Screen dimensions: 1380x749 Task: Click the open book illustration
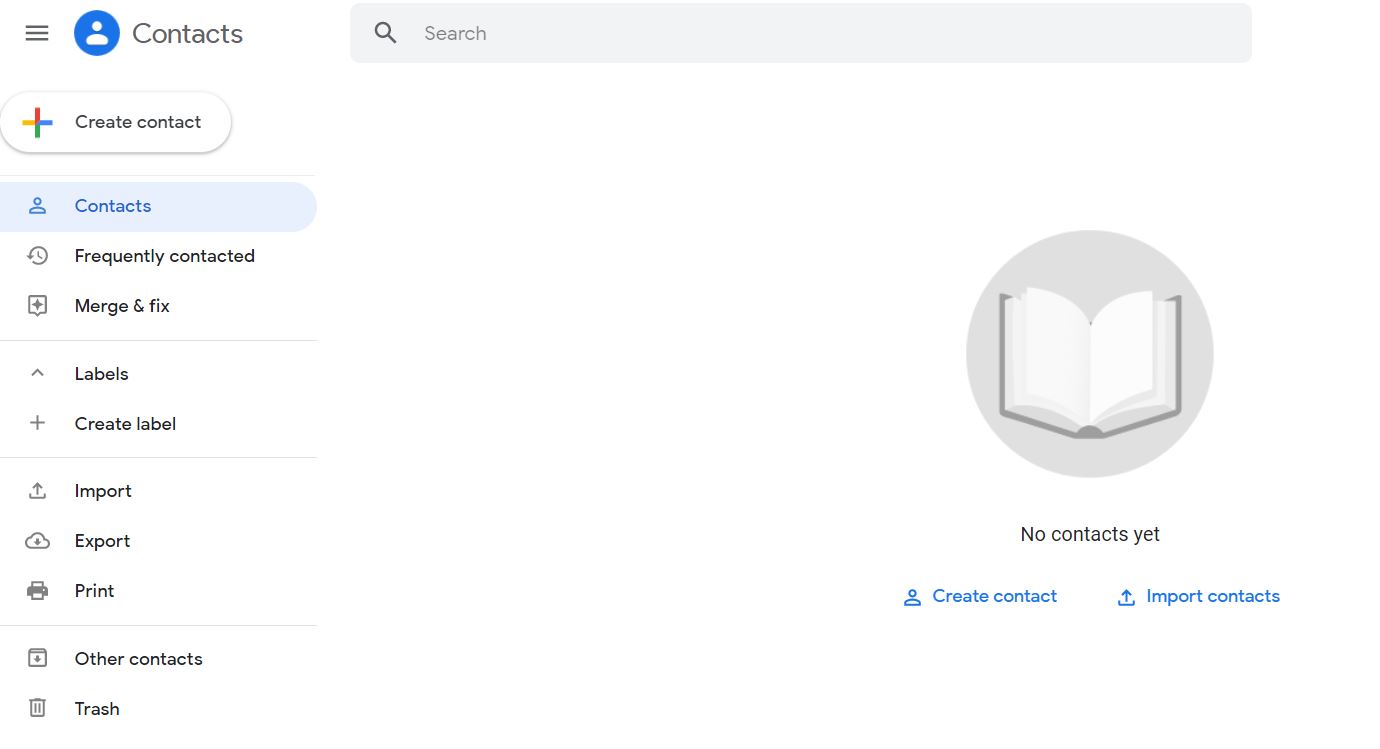1089,353
